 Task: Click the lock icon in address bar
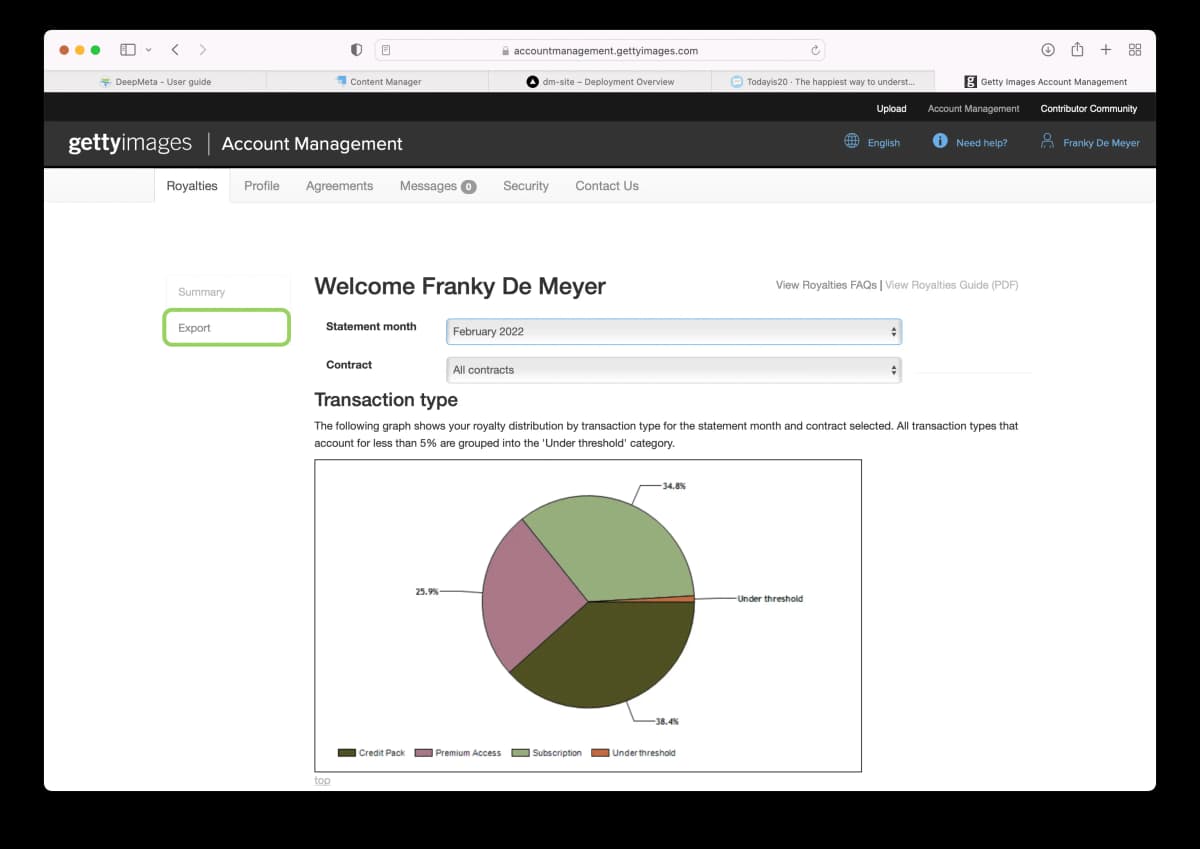click(505, 50)
